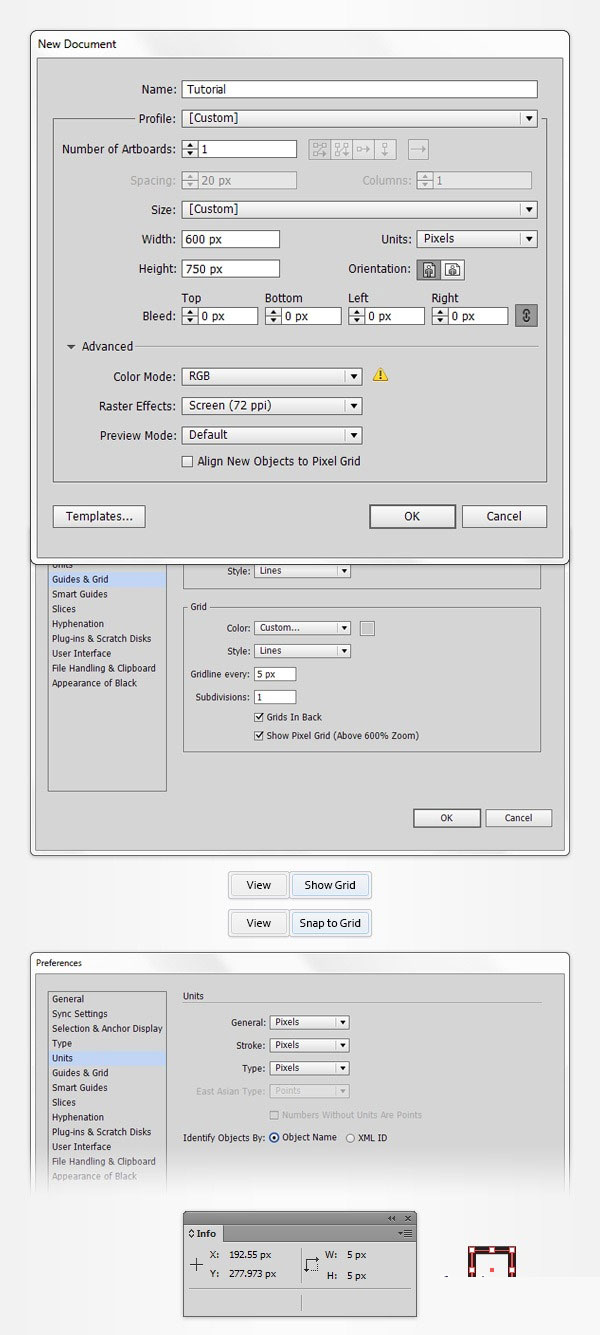Click the View menu beside Snap to Grid
The image size is (600, 1335).
259,923
